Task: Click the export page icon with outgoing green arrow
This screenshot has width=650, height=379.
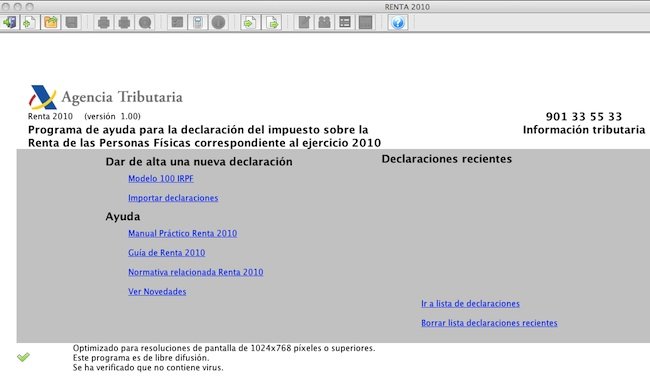Action: click(x=272, y=22)
